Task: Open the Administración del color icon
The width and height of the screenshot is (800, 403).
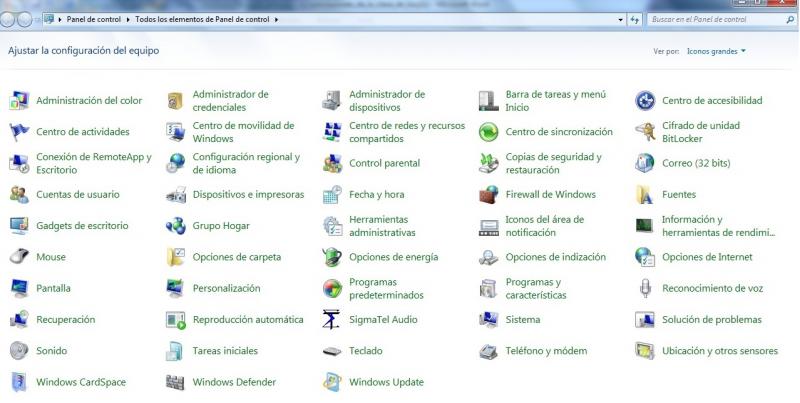Action: pos(19,100)
